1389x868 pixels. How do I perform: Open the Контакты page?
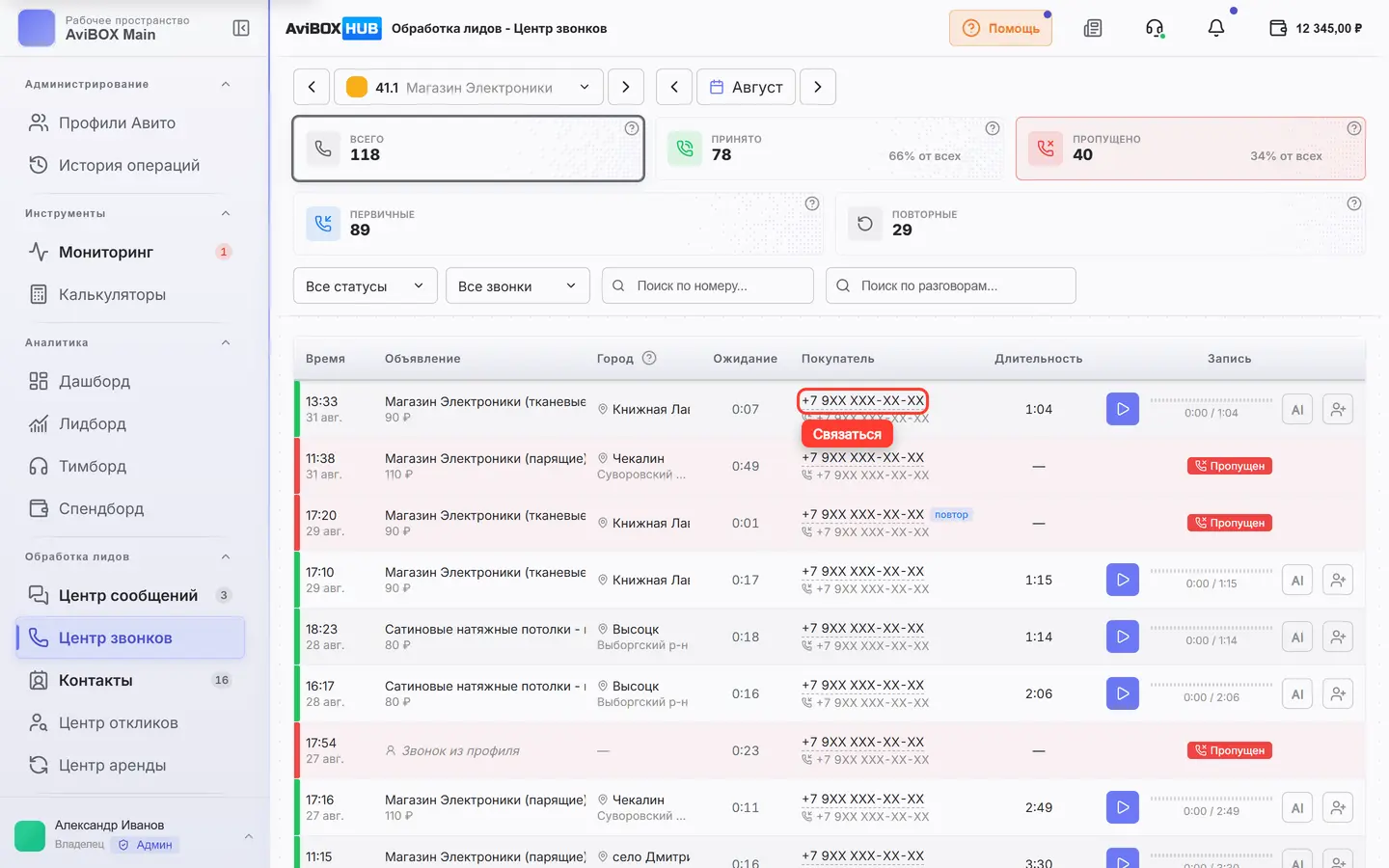(130, 680)
